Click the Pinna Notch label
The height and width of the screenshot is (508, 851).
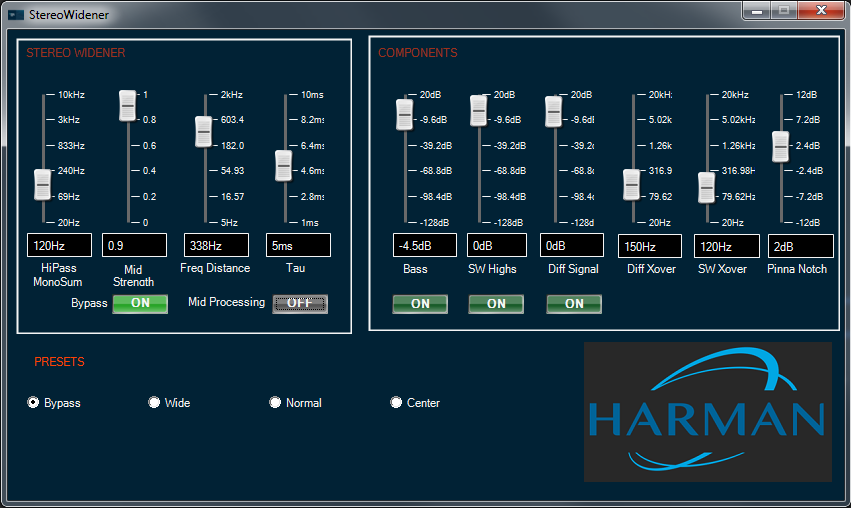coord(797,269)
